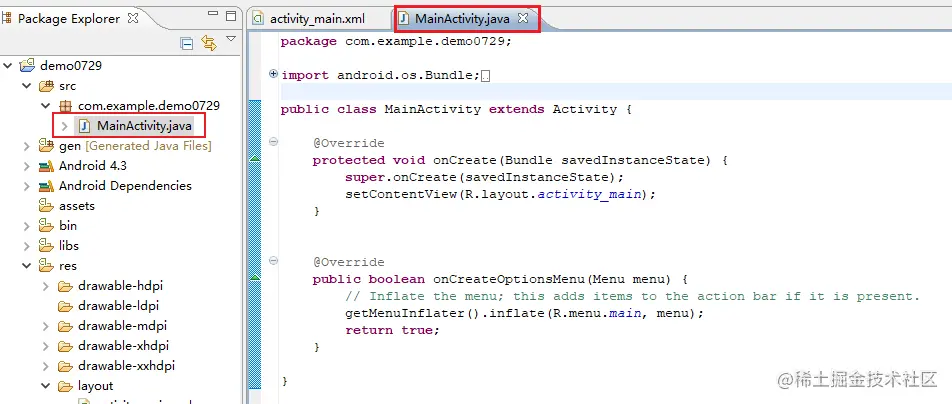Click the libs folder icon
Screen dimensions: 952x404
(x=46, y=245)
